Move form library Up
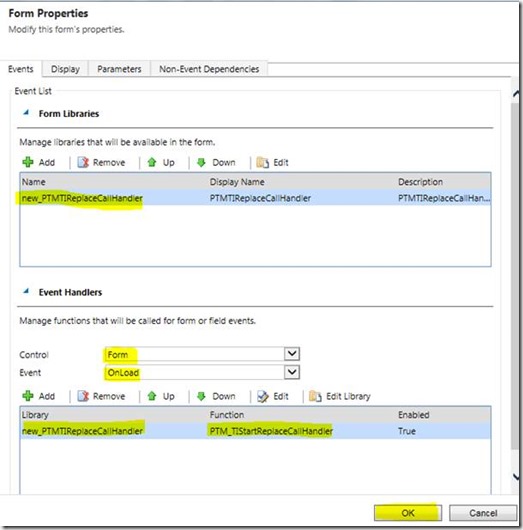Image resolution: width=523 pixels, height=530 pixels. tap(161, 163)
